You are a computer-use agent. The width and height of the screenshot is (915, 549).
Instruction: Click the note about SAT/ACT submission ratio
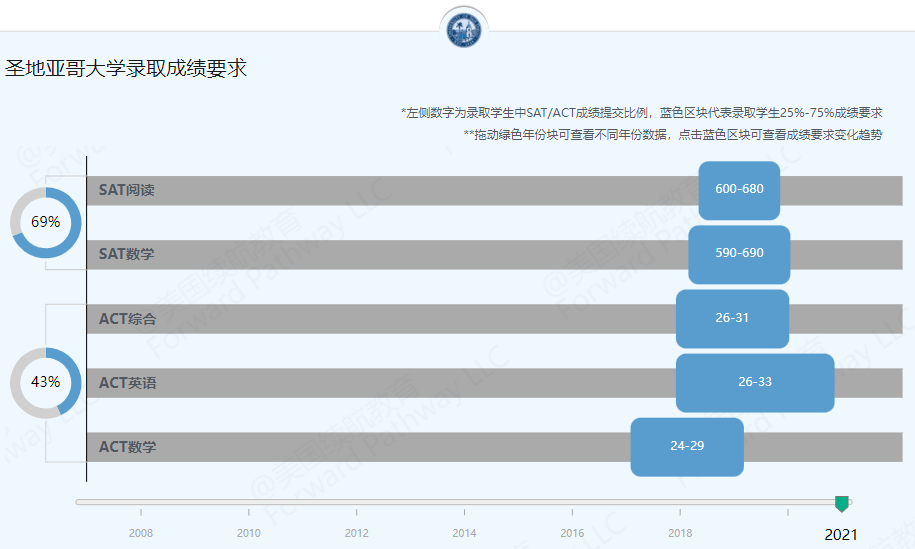[x=641, y=113]
